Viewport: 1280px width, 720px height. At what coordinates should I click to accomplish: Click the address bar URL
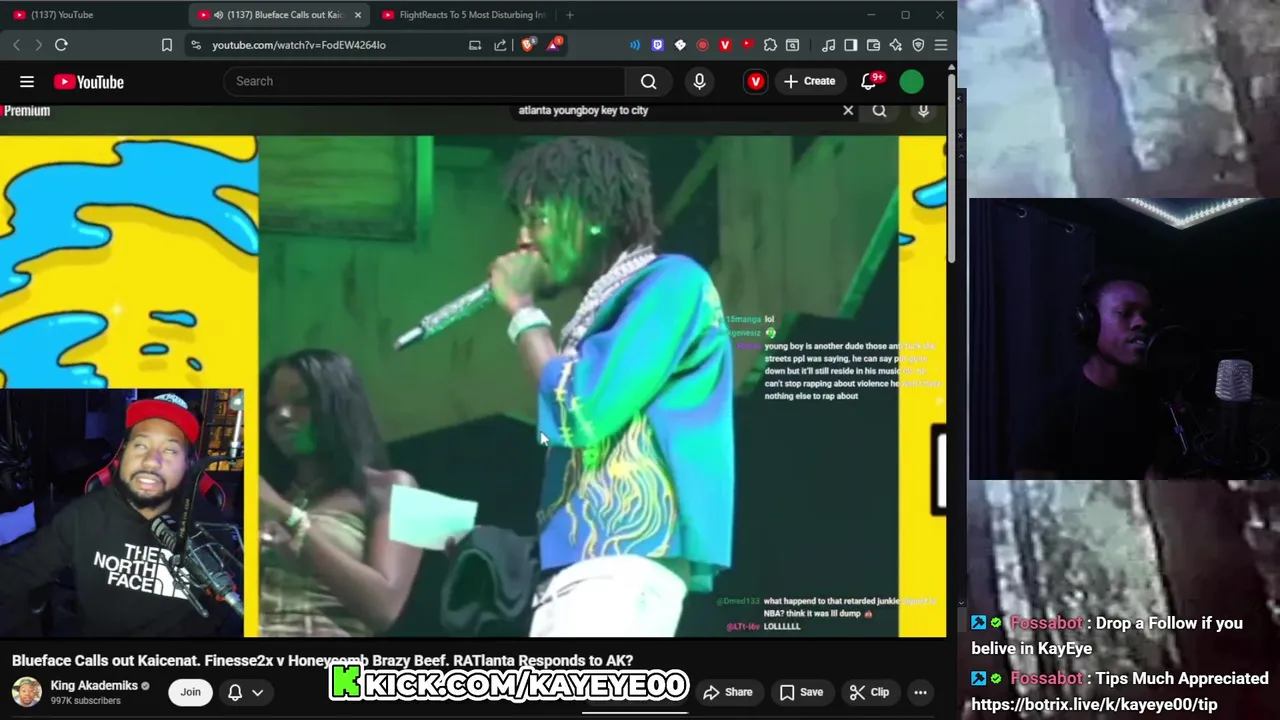pyautogui.click(x=299, y=45)
